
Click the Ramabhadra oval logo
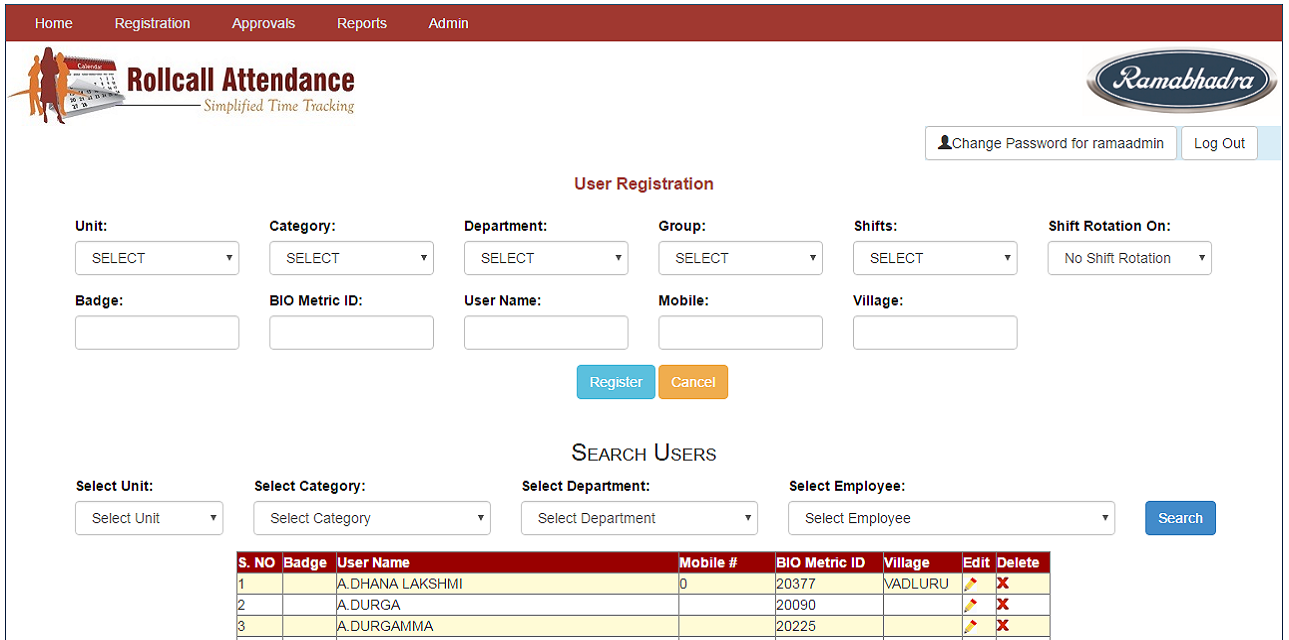[x=1181, y=81]
